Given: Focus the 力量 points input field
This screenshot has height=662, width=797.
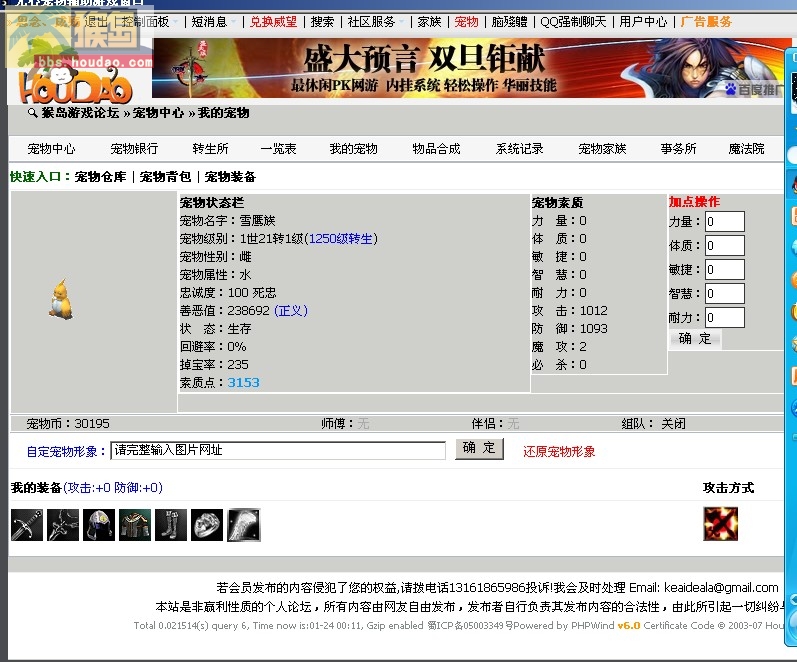Looking at the screenshot, I should pyautogui.click(x=725, y=222).
